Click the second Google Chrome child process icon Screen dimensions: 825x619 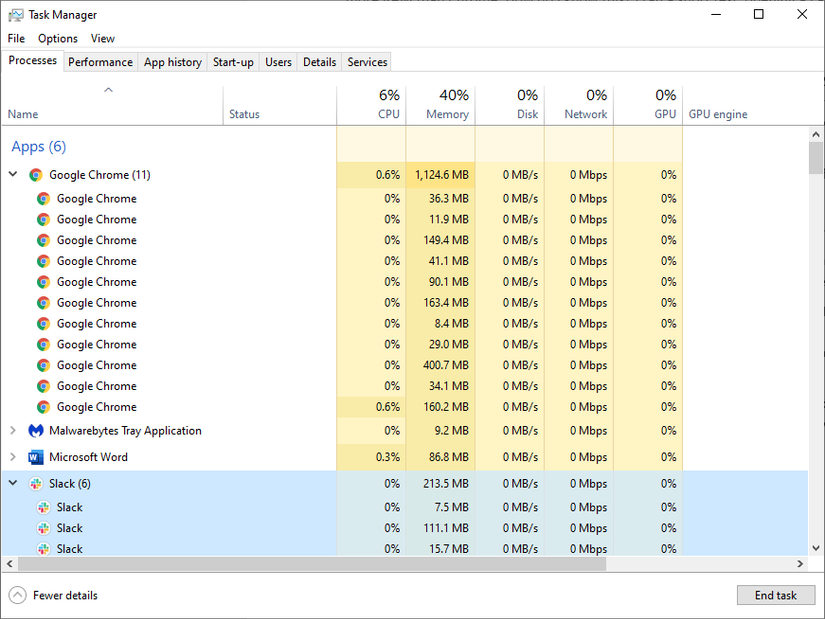(44, 219)
